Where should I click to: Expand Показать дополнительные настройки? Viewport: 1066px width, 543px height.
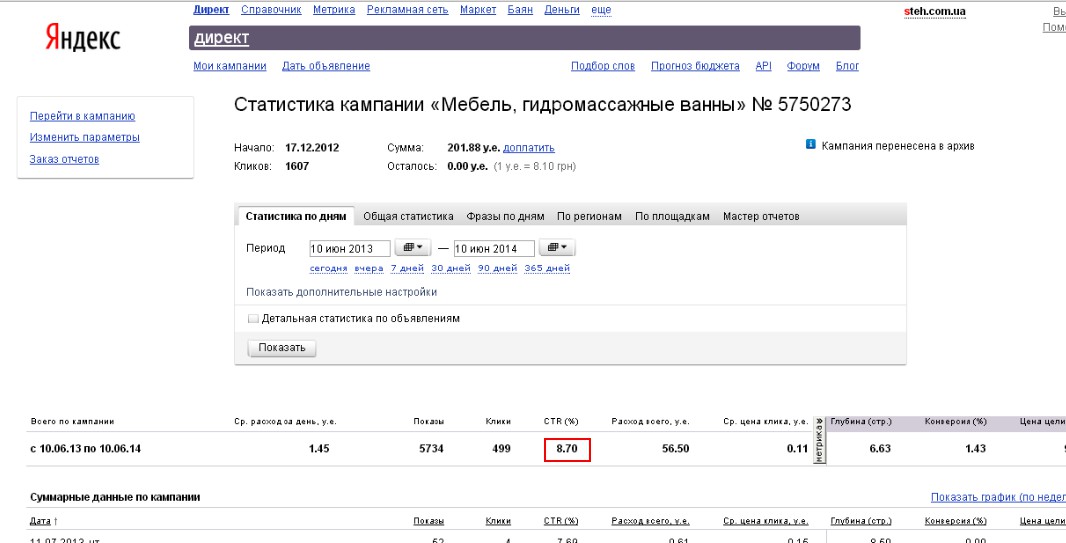click(x=341, y=292)
